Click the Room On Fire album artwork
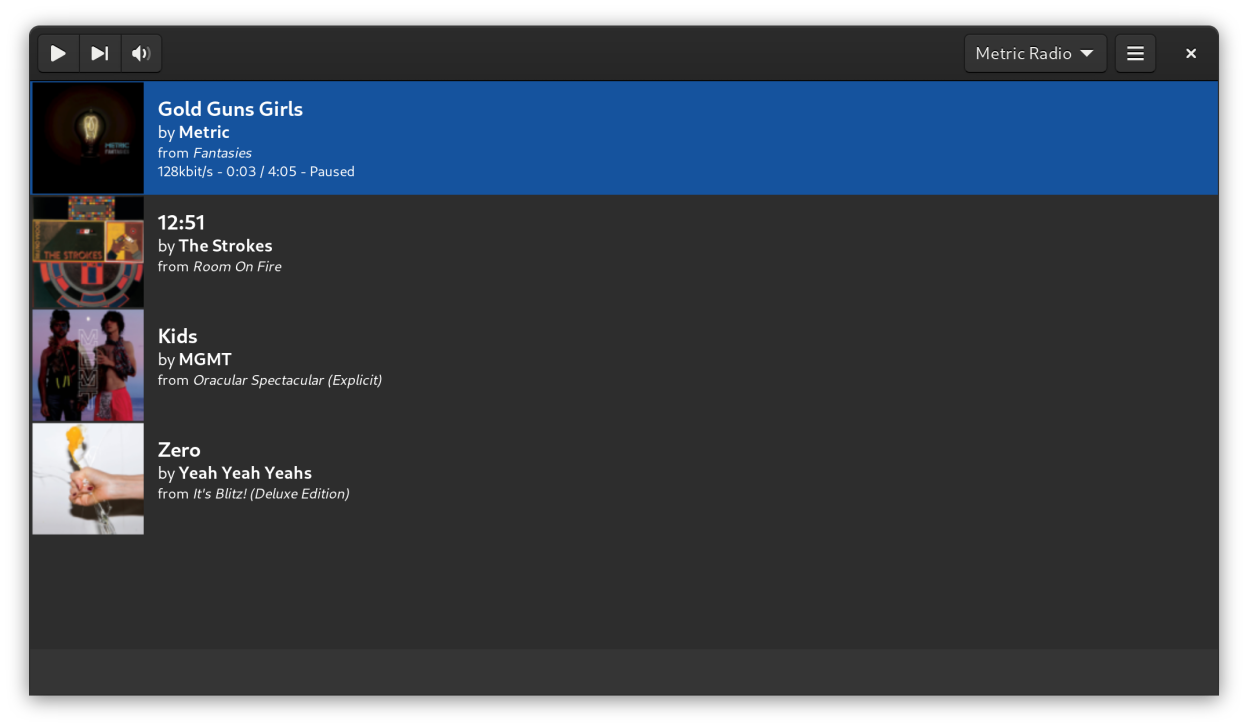 coord(88,252)
